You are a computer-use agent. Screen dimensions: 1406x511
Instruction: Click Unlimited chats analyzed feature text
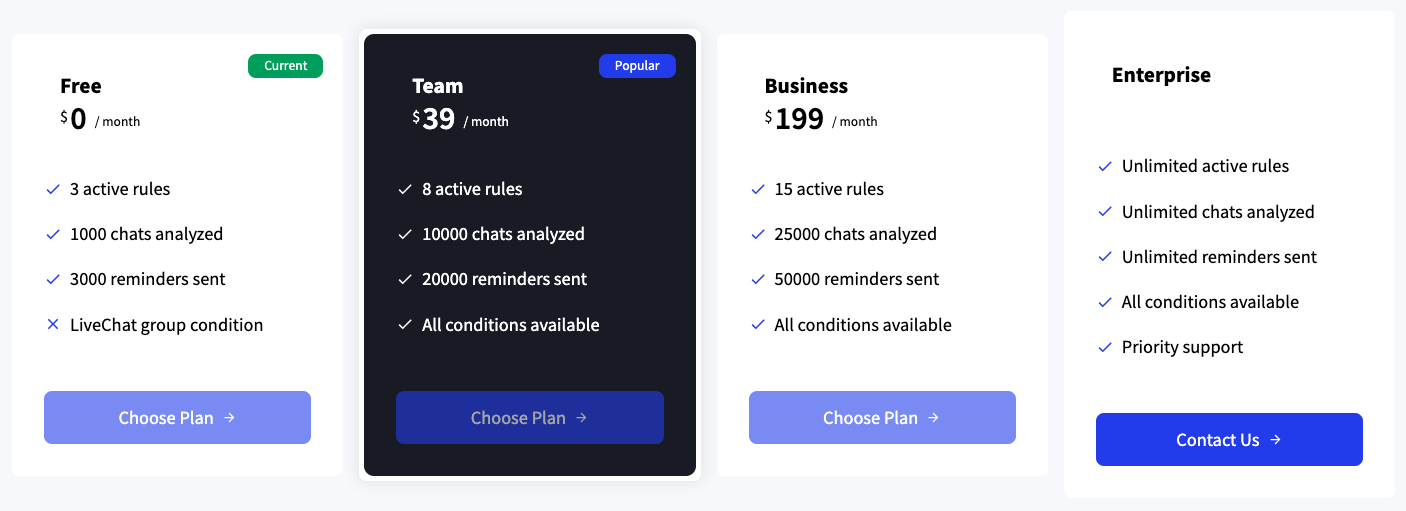[x=1218, y=212]
